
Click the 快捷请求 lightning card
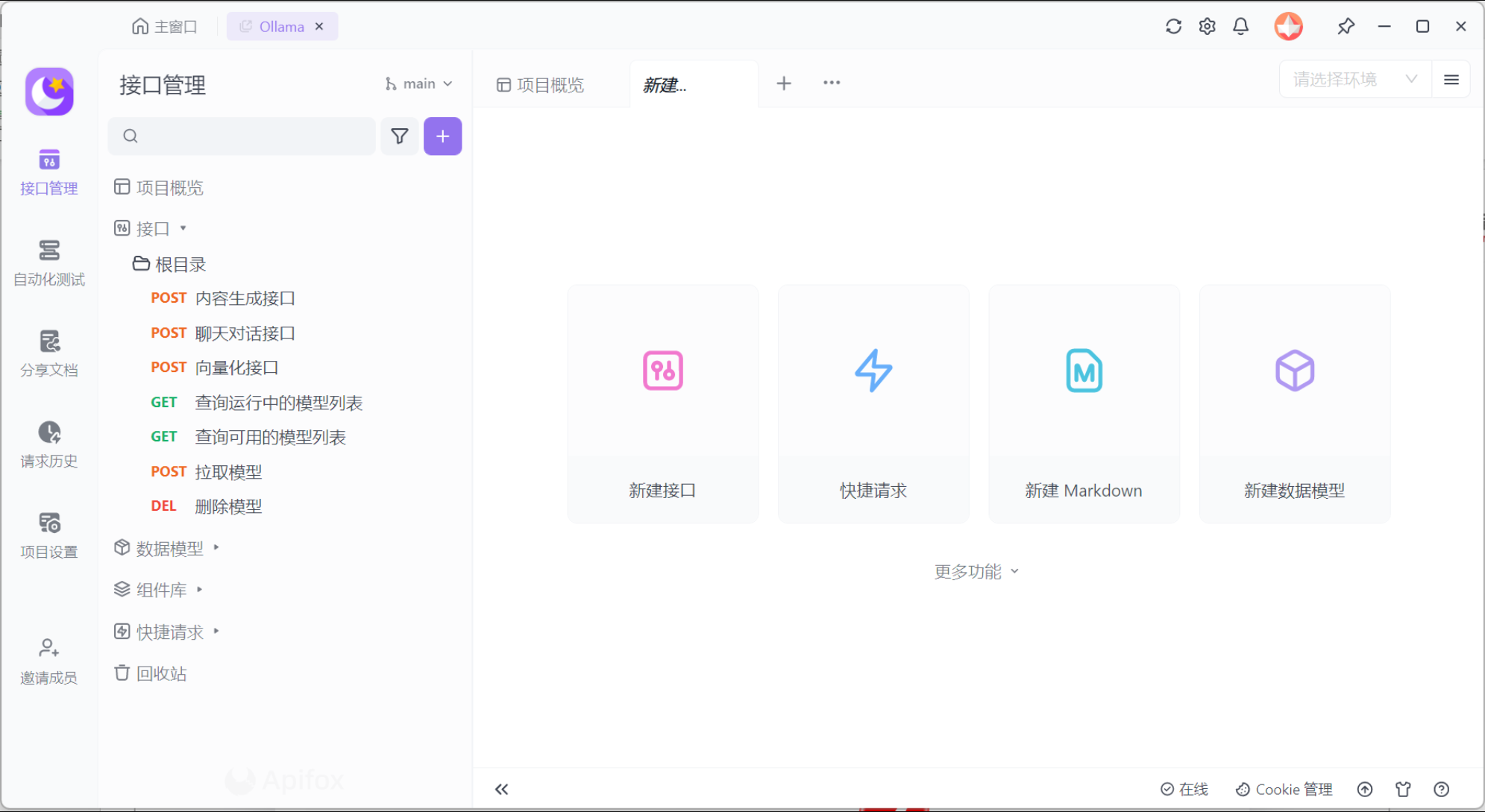click(873, 403)
